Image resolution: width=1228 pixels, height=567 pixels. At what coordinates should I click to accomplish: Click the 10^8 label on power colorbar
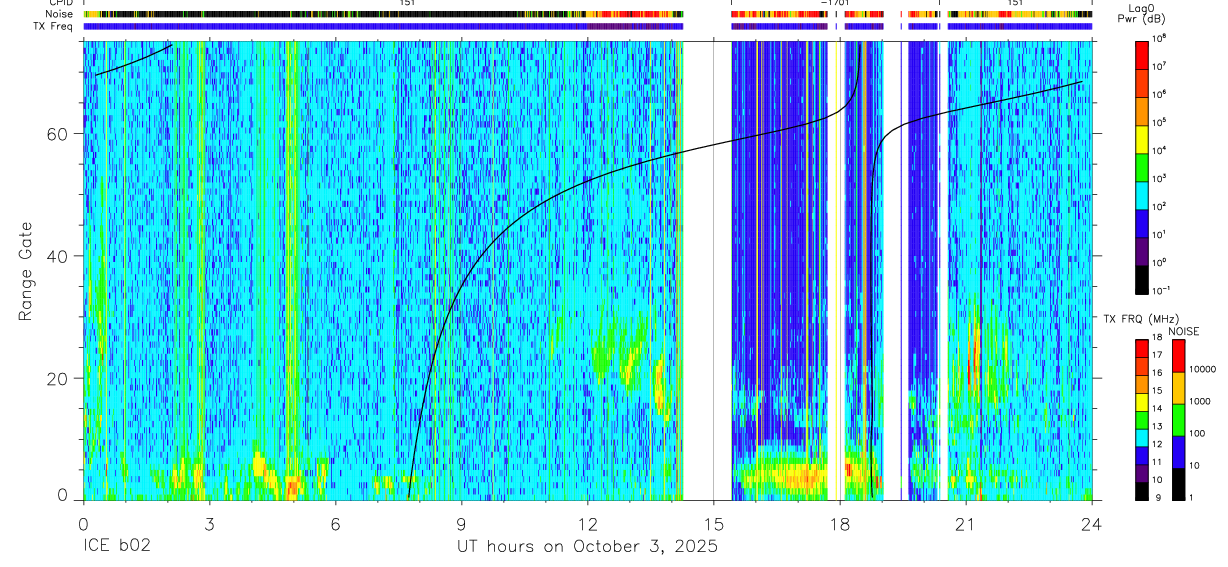pyautogui.click(x=1160, y=38)
